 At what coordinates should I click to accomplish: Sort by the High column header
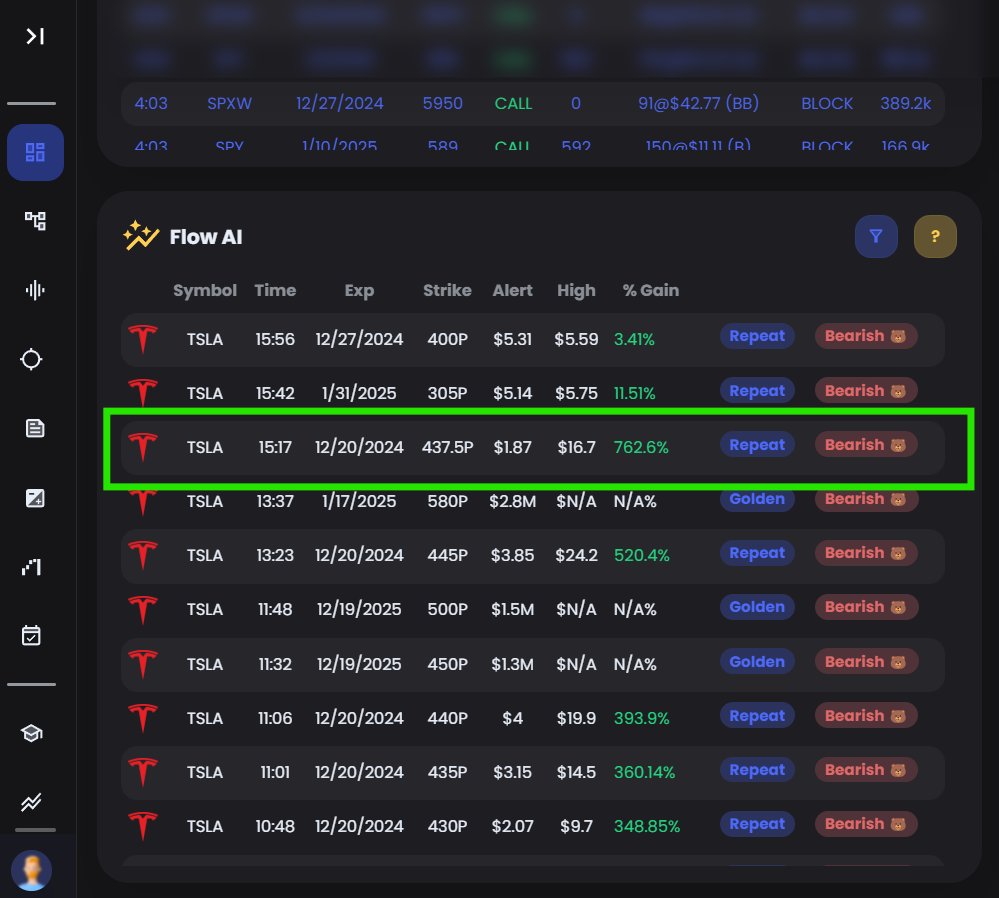click(x=576, y=291)
